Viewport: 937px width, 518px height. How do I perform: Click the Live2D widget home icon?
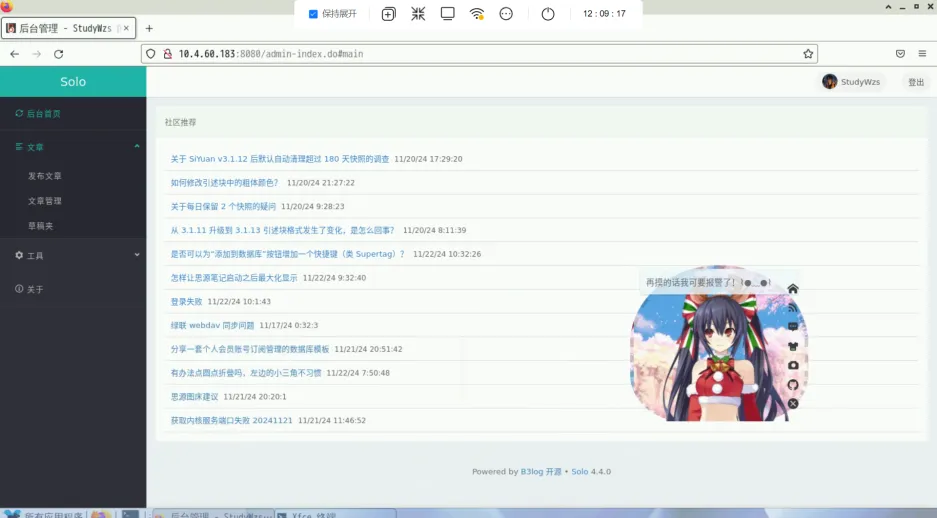(793, 289)
